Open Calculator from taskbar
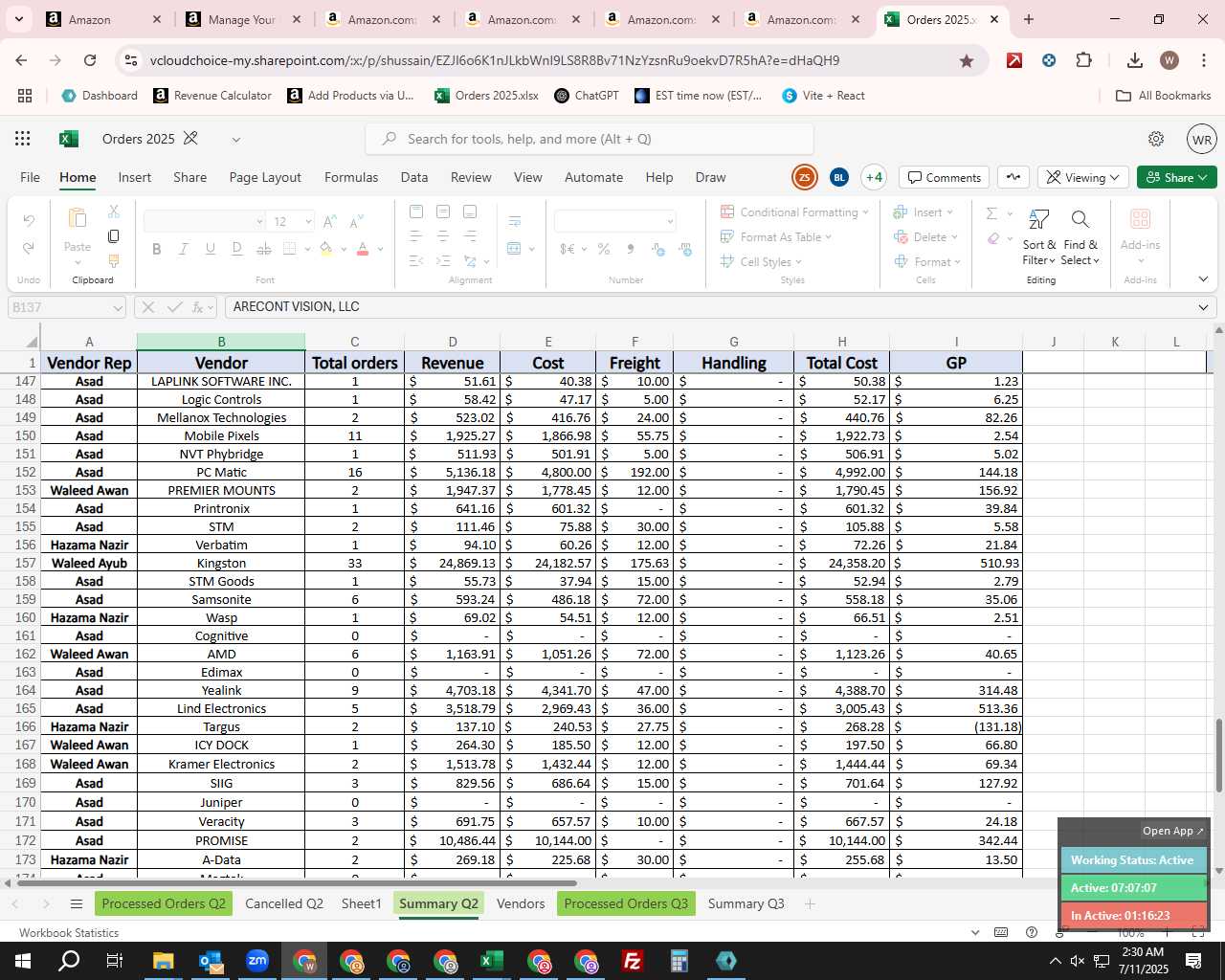Viewport: 1225px width, 980px height. tap(679, 961)
